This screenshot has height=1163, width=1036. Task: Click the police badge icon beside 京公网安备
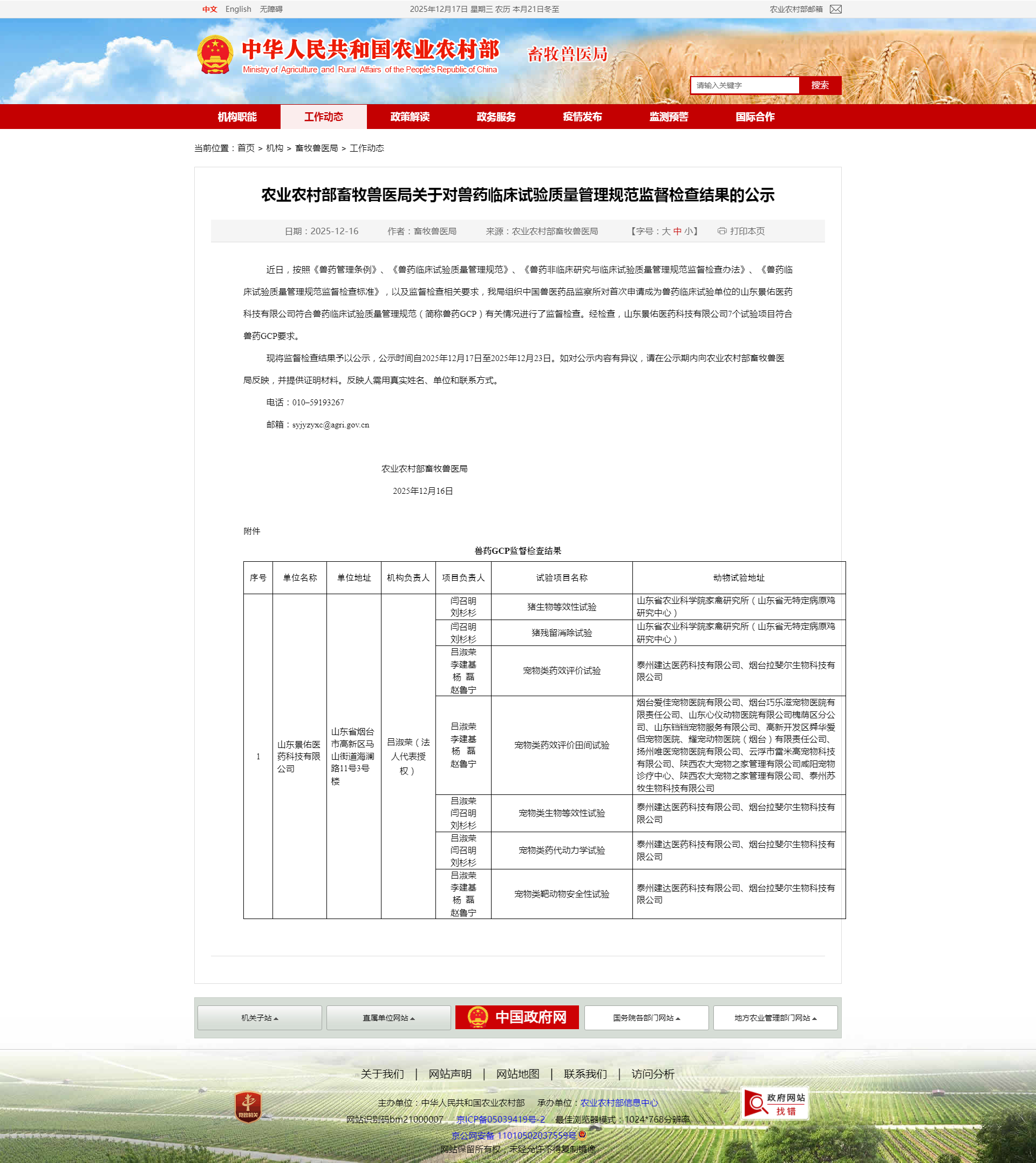(582, 1134)
